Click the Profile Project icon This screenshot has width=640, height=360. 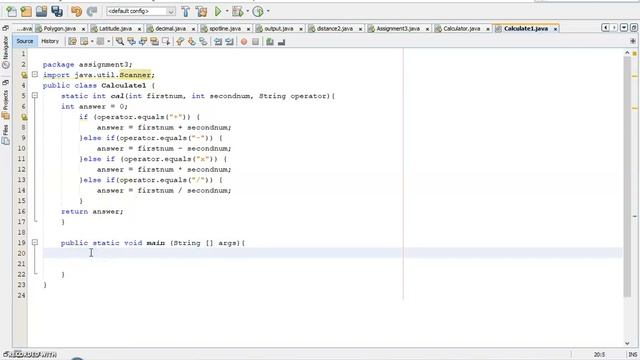pyautogui.click(x=258, y=11)
